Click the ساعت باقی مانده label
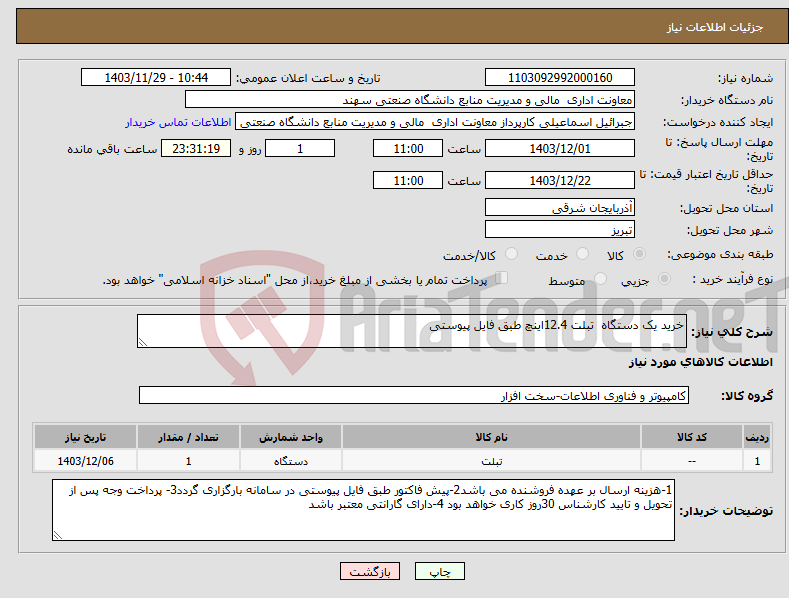The image size is (789, 598). (x=112, y=150)
